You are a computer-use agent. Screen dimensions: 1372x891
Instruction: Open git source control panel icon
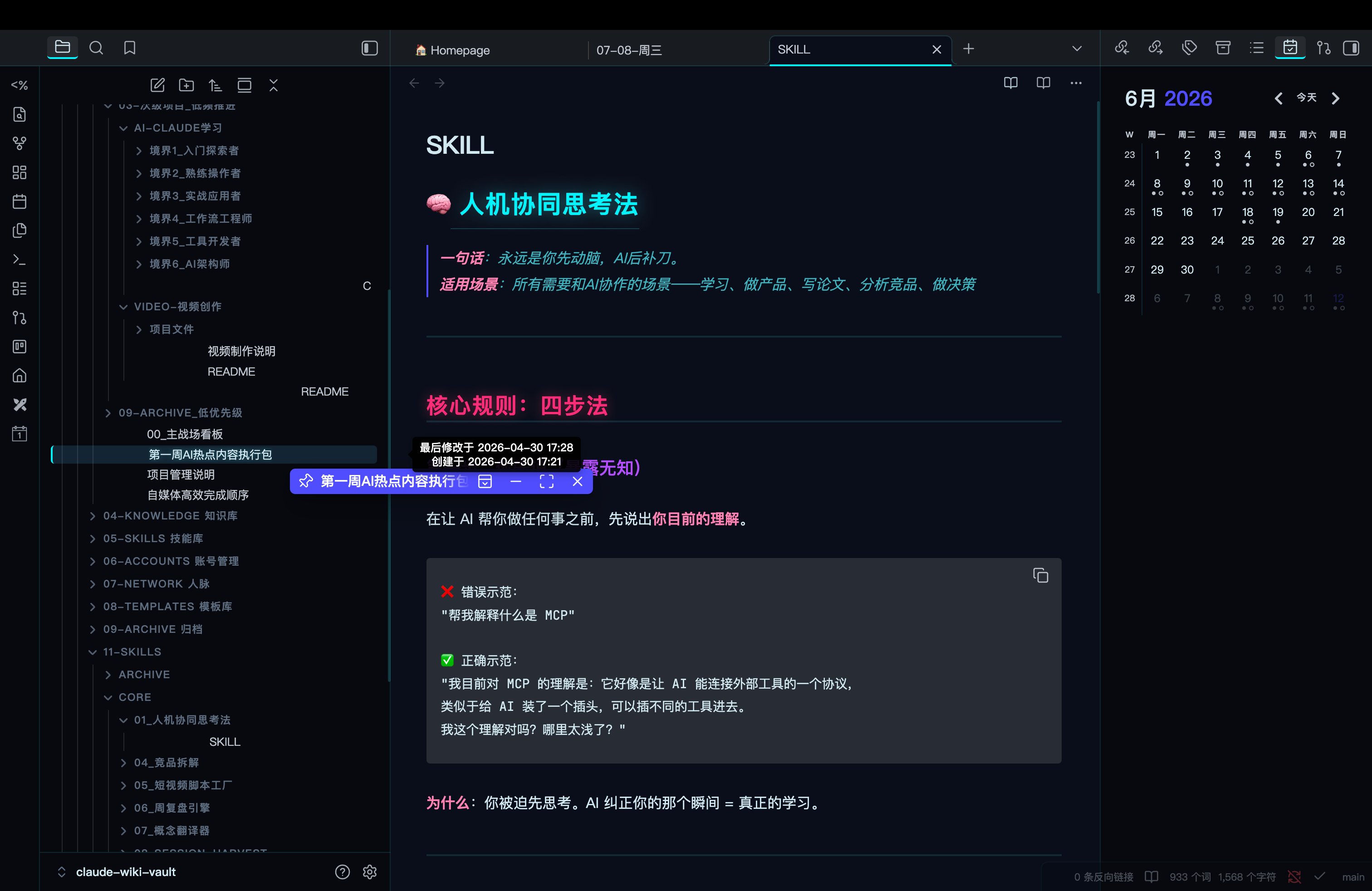[1323, 48]
